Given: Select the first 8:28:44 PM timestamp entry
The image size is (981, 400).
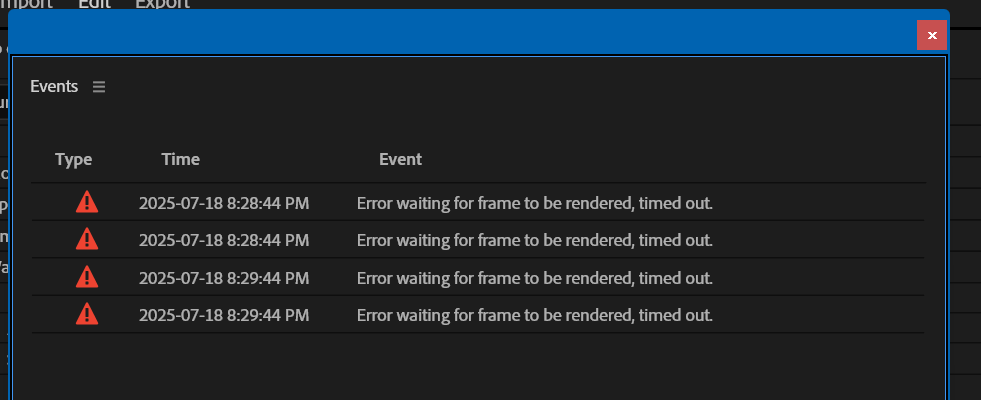Looking at the screenshot, I should point(224,204).
